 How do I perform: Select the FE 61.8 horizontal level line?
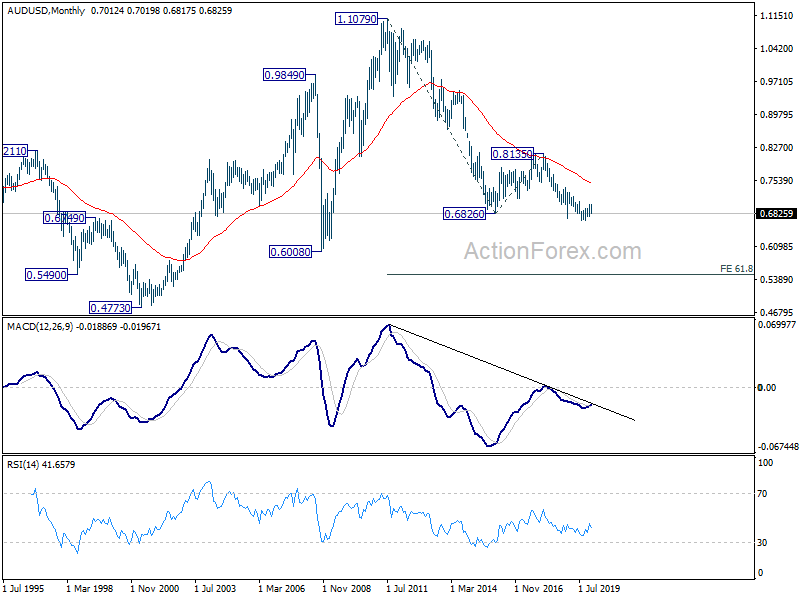[570, 274]
